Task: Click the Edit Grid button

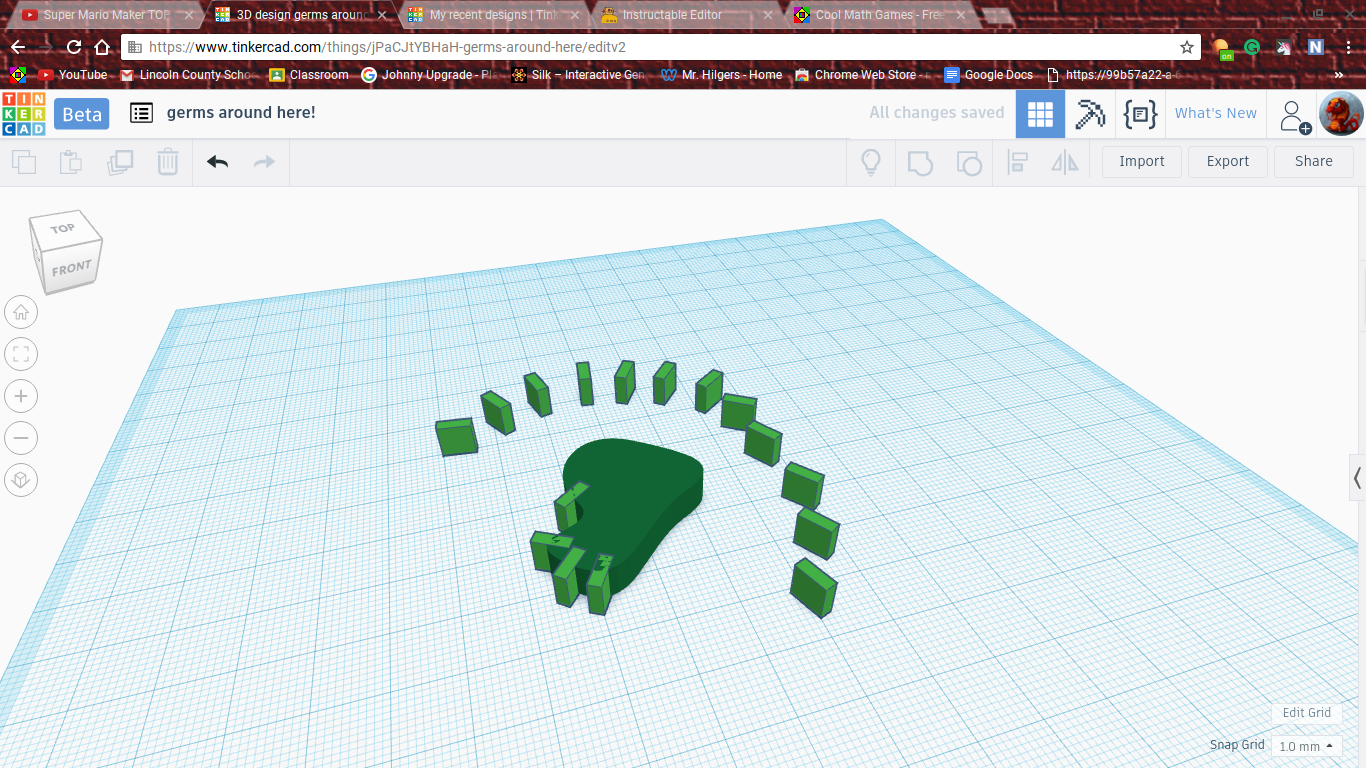Action: pos(1307,713)
